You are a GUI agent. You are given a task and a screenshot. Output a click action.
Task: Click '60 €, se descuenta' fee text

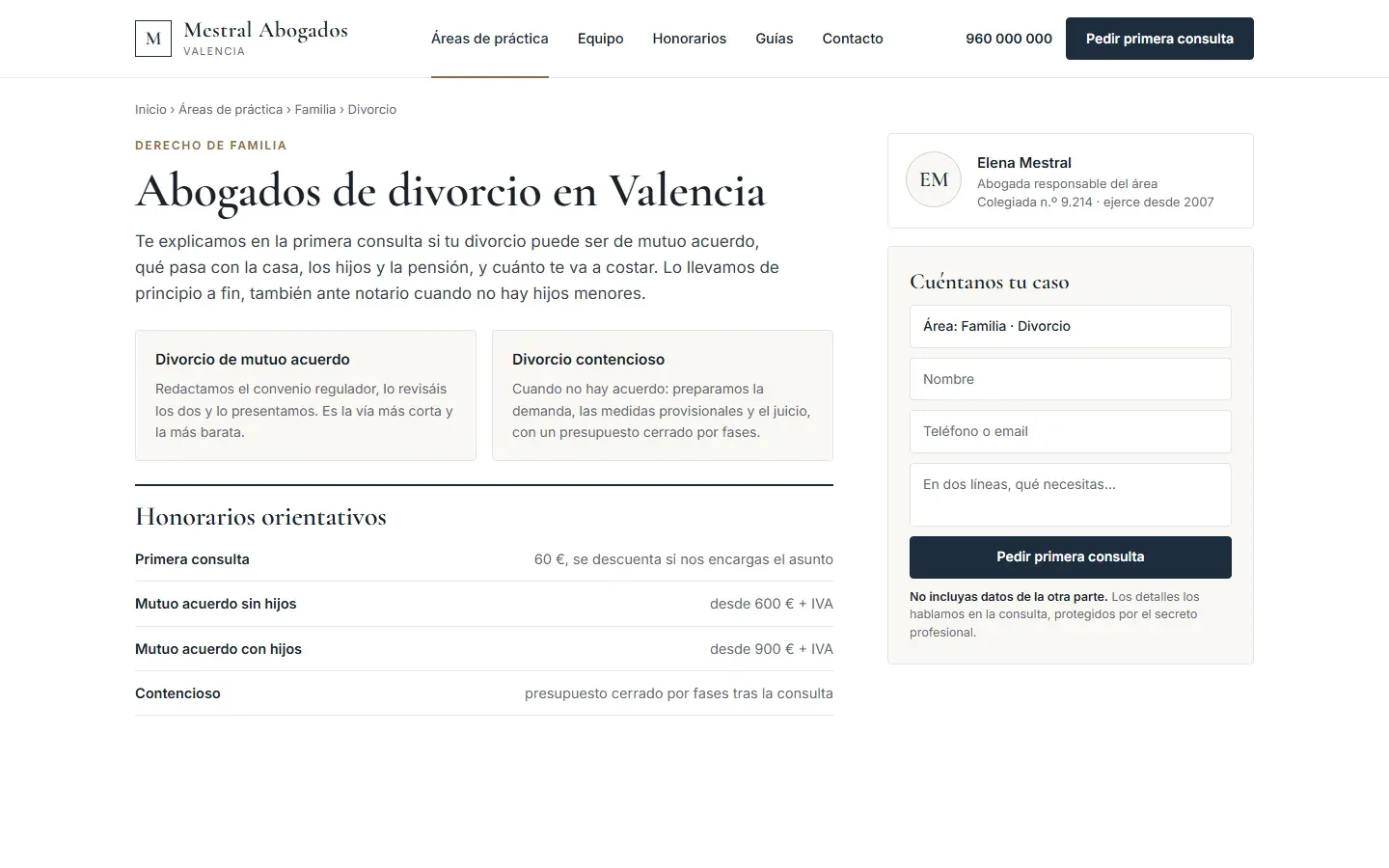pos(598,559)
